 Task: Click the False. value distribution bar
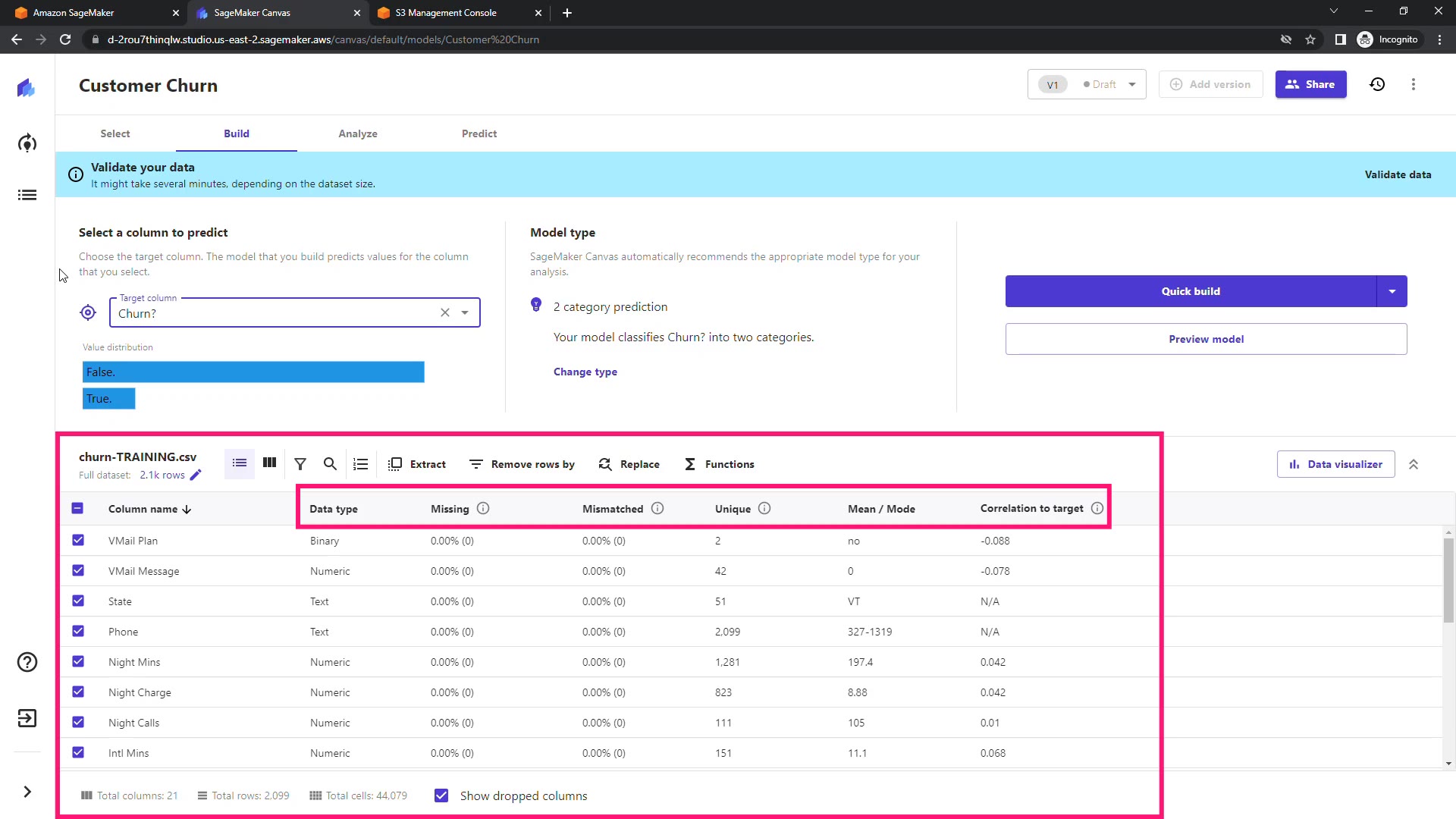pos(253,372)
